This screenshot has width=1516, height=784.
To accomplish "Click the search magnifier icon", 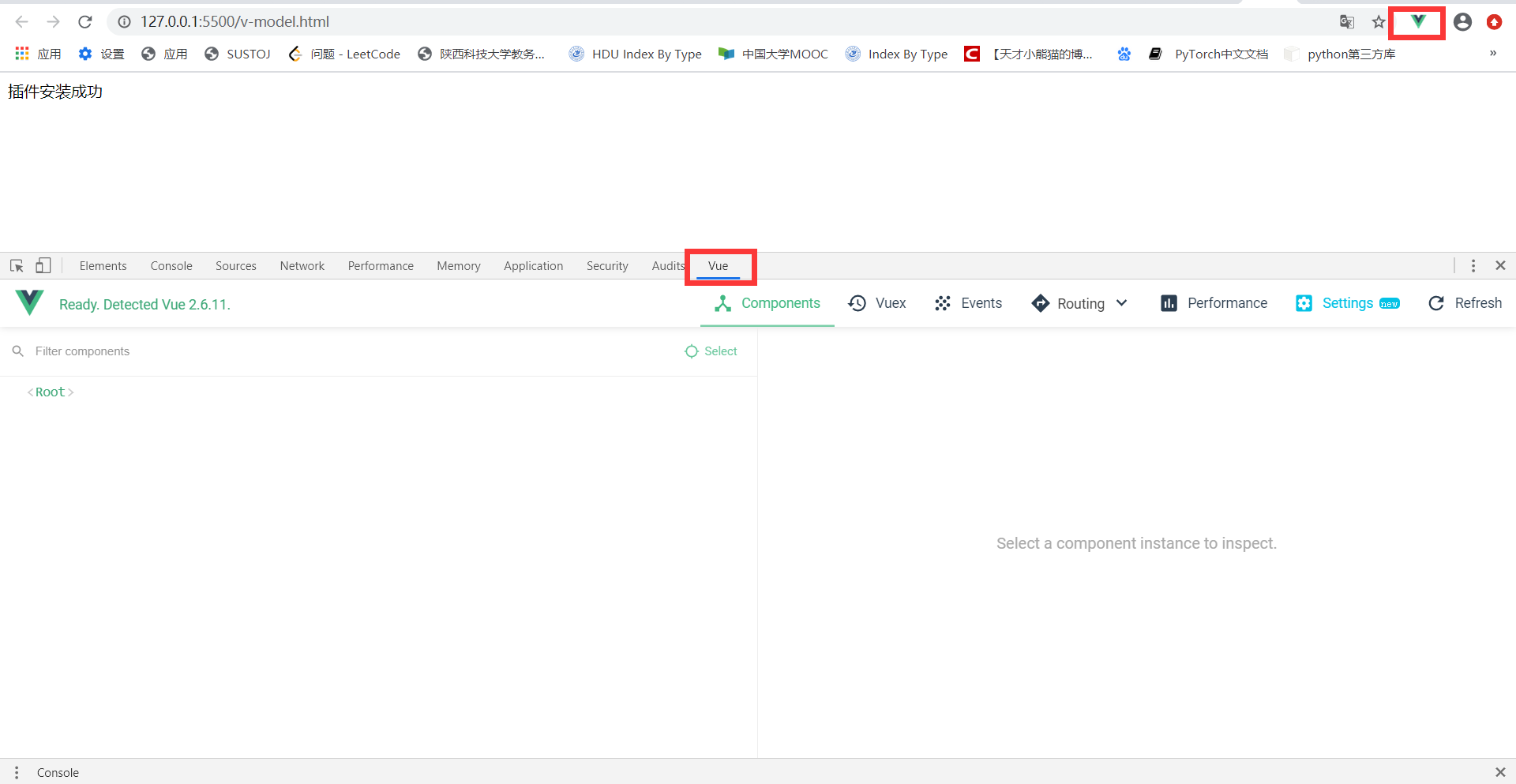I will pyautogui.click(x=18, y=351).
